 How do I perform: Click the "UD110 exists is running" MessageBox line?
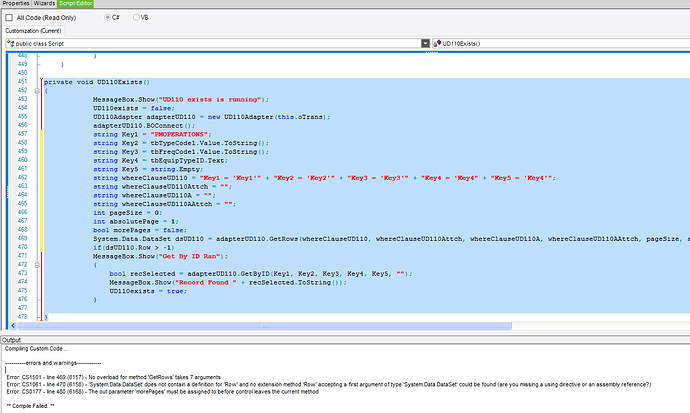[x=181, y=100]
